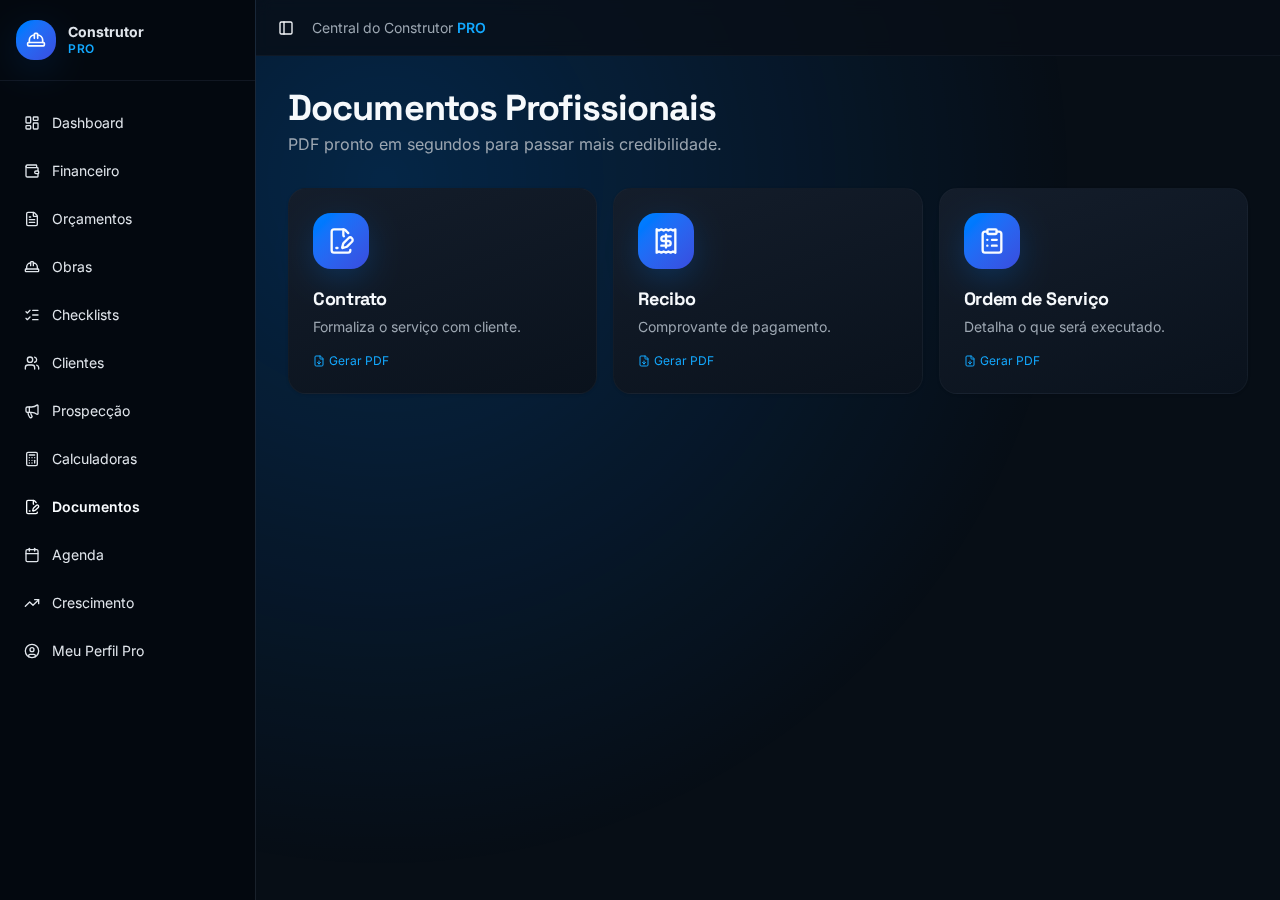Open the Agenda page
This screenshot has width=1280, height=900.
pos(127,555)
